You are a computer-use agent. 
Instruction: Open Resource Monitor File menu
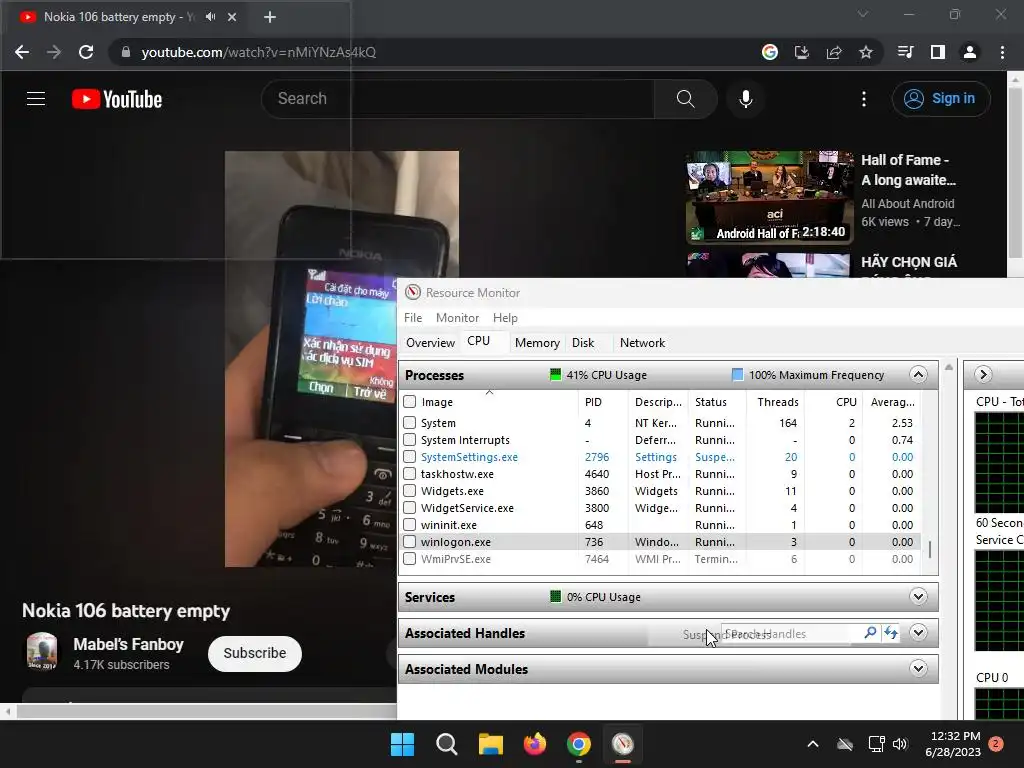(x=413, y=318)
